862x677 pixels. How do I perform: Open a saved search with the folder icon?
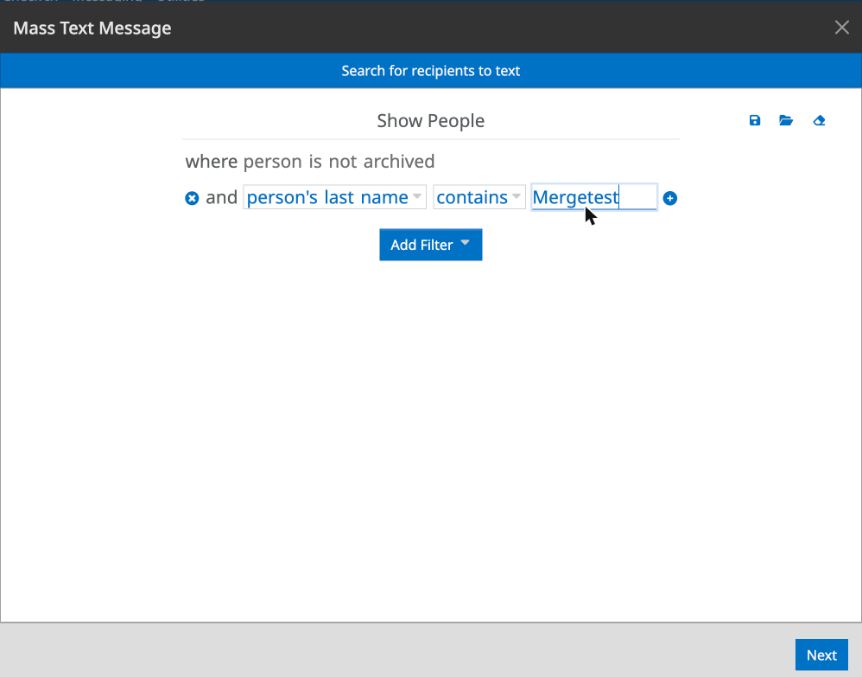pos(786,120)
